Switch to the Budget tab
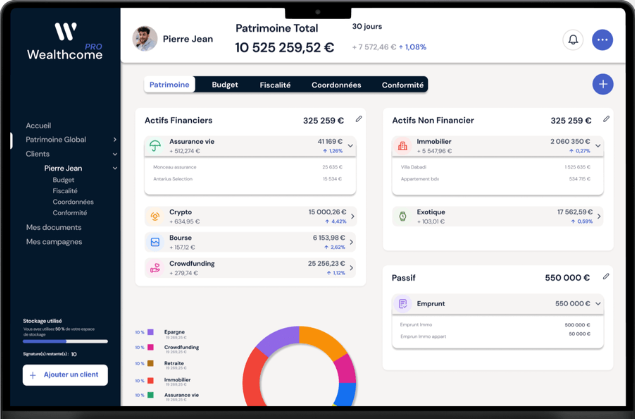This screenshot has width=635, height=419. [x=225, y=85]
